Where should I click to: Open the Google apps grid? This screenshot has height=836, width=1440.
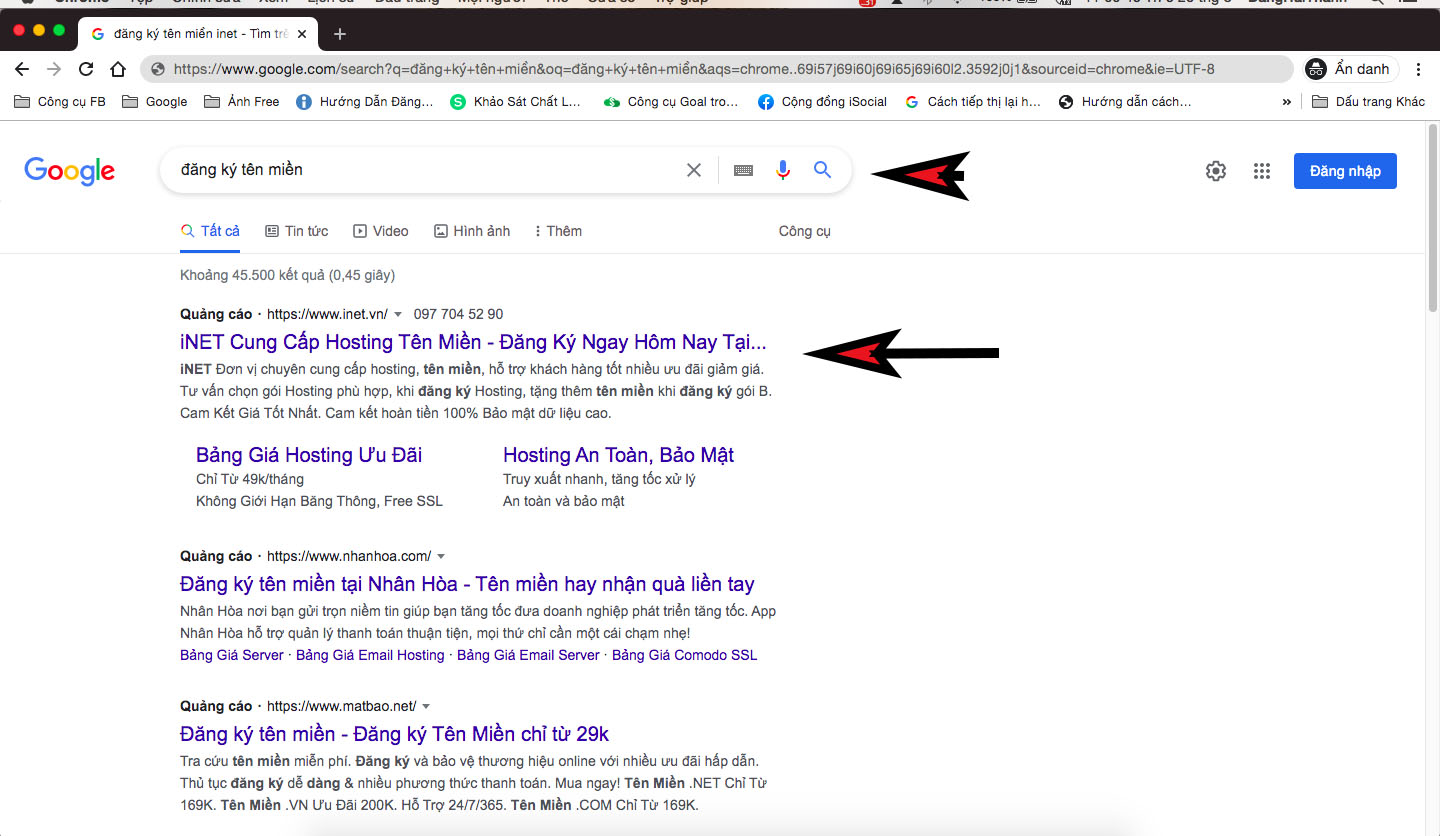1262,171
